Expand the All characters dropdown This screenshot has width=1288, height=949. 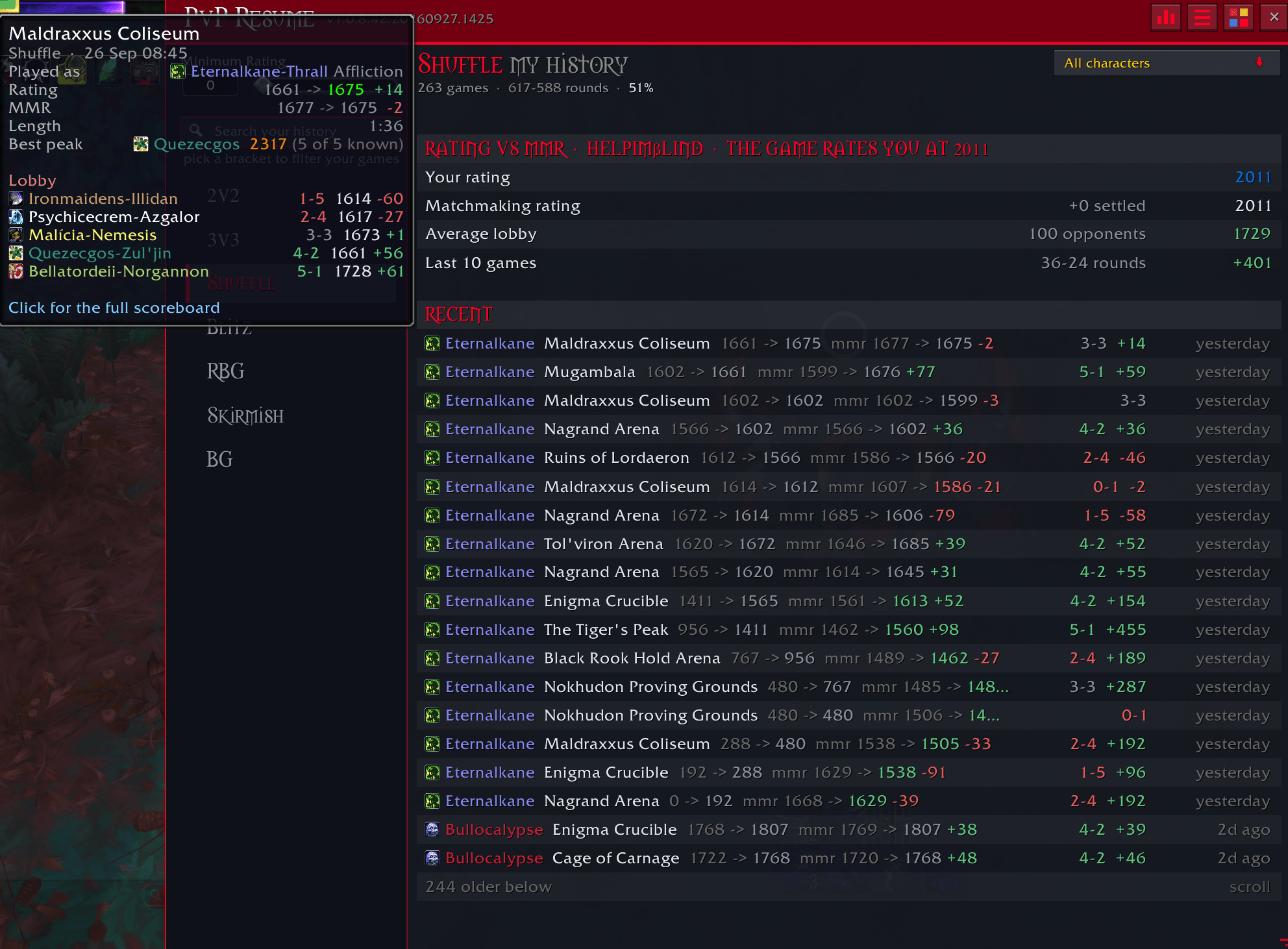click(1167, 63)
